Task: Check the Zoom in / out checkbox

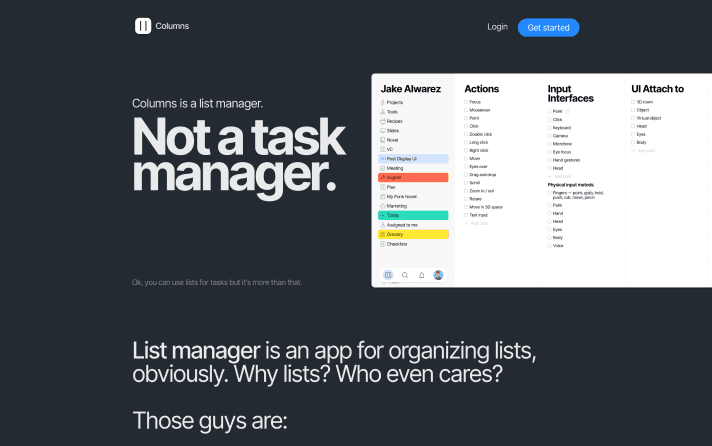Action: pos(466,191)
